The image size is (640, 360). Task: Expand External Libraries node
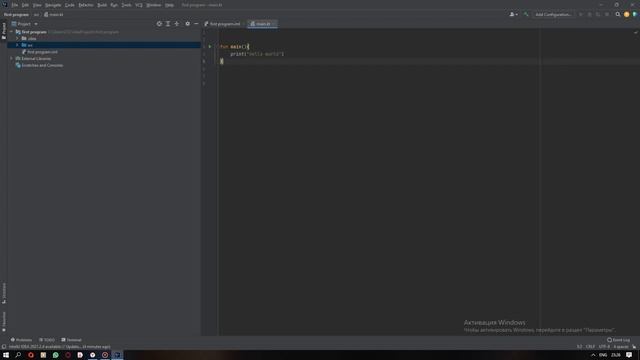coord(12,58)
